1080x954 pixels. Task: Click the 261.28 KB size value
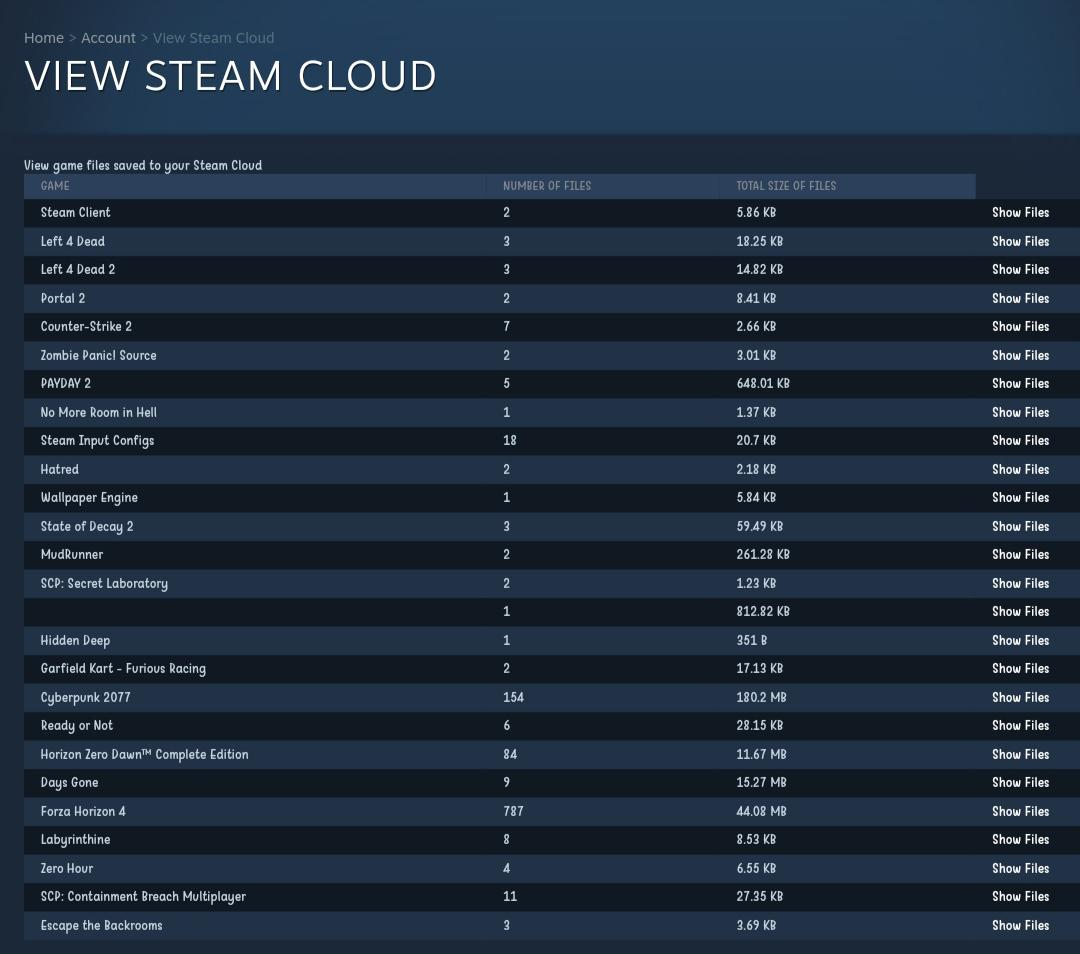click(763, 555)
